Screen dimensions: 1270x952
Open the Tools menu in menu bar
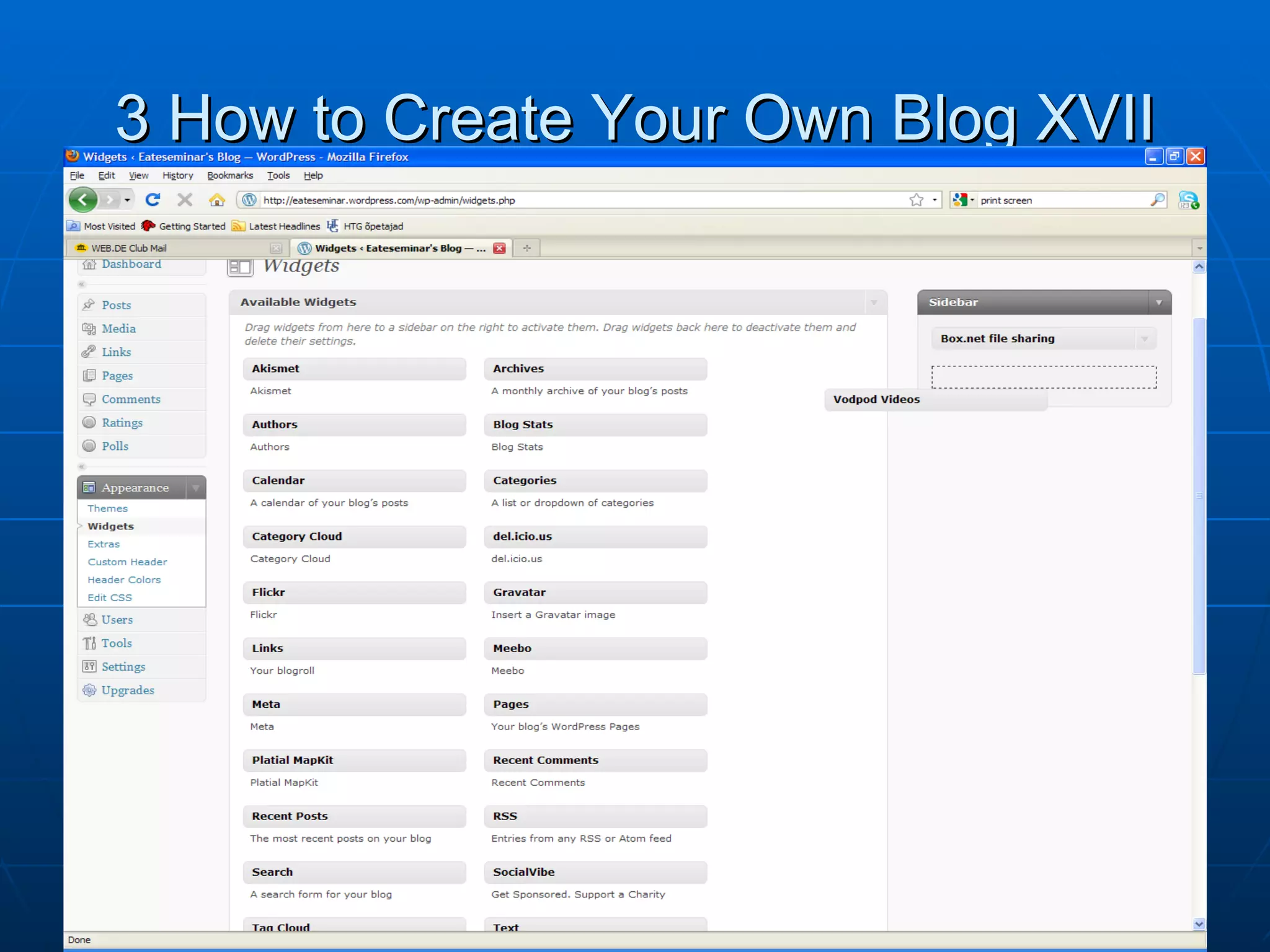click(x=278, y=175)
